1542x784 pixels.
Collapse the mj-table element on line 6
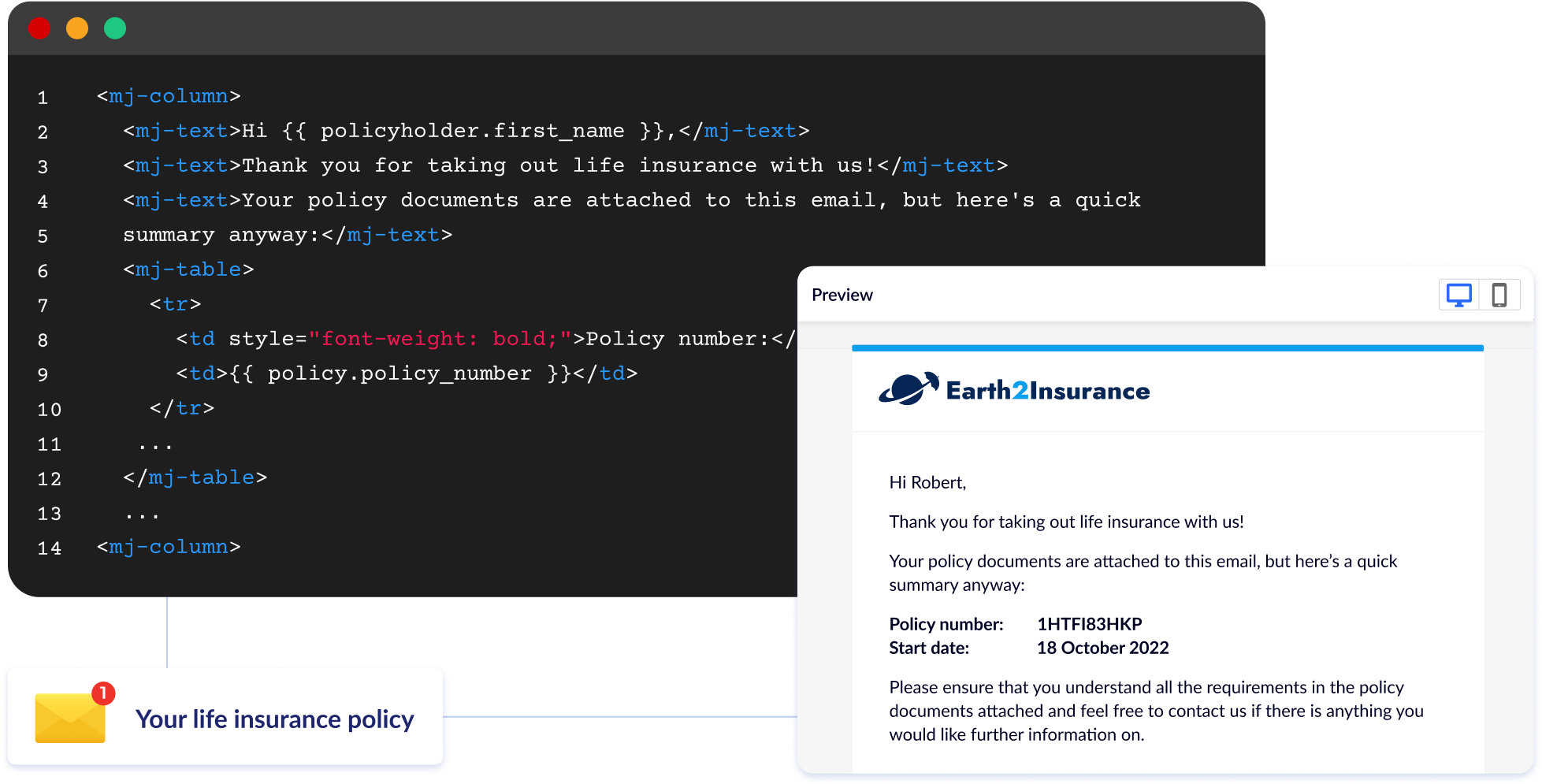pos(188,269)
